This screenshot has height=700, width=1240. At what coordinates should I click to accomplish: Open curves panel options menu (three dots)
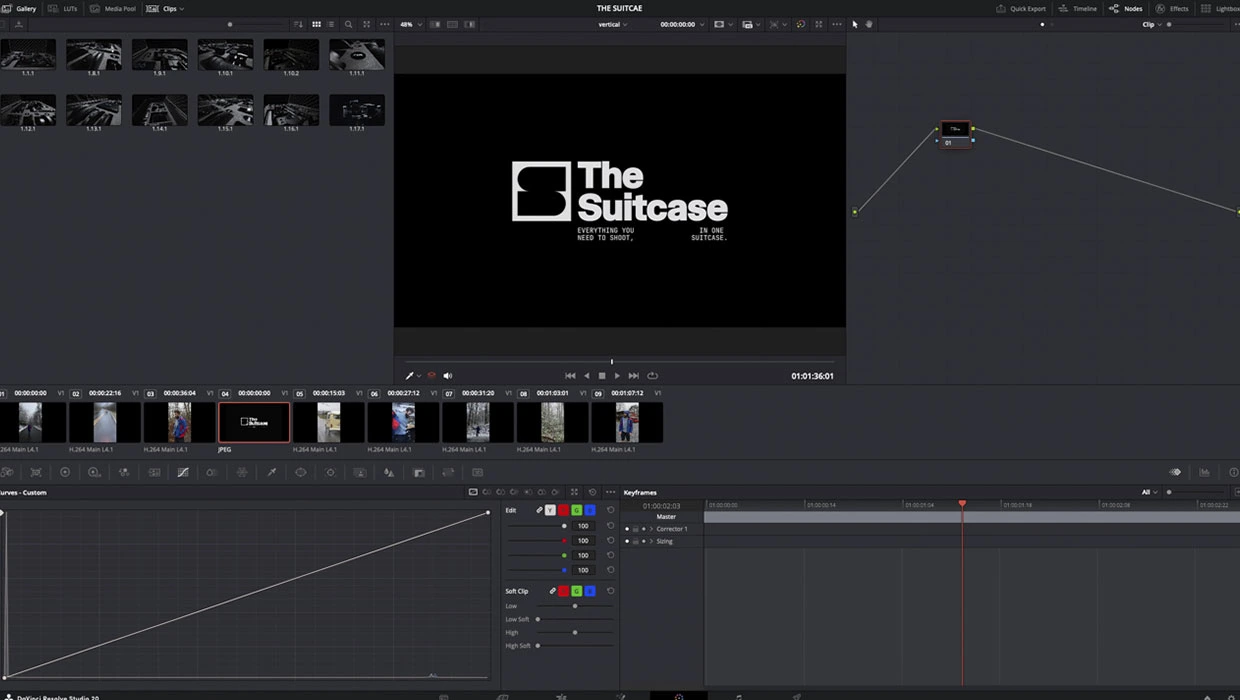(x=610, y=492)
